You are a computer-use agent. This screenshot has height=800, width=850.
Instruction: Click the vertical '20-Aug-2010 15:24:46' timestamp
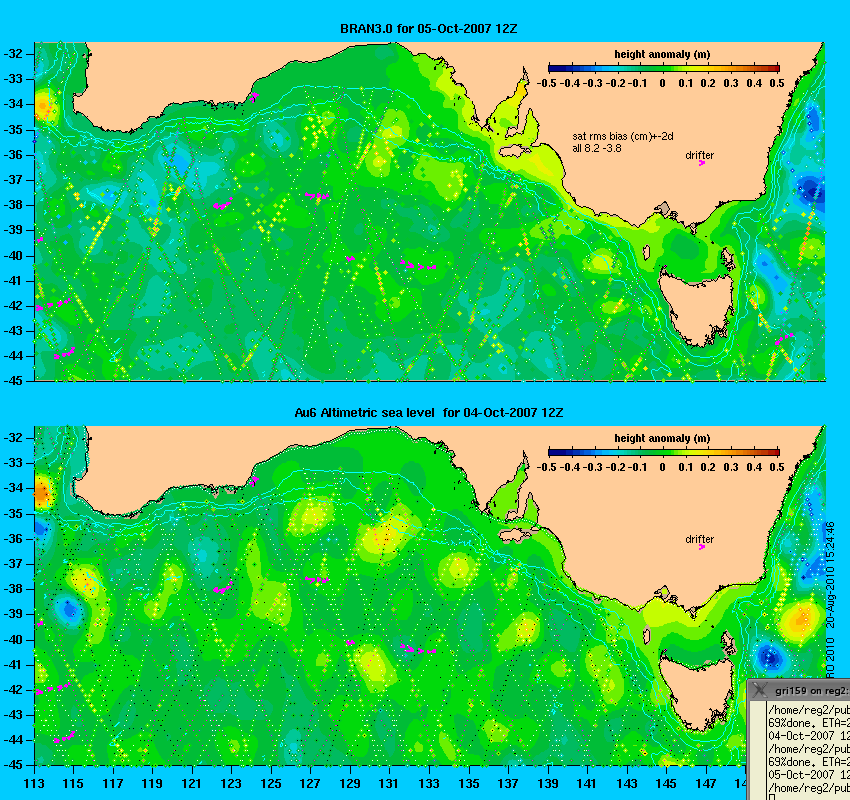coord(830,575)
